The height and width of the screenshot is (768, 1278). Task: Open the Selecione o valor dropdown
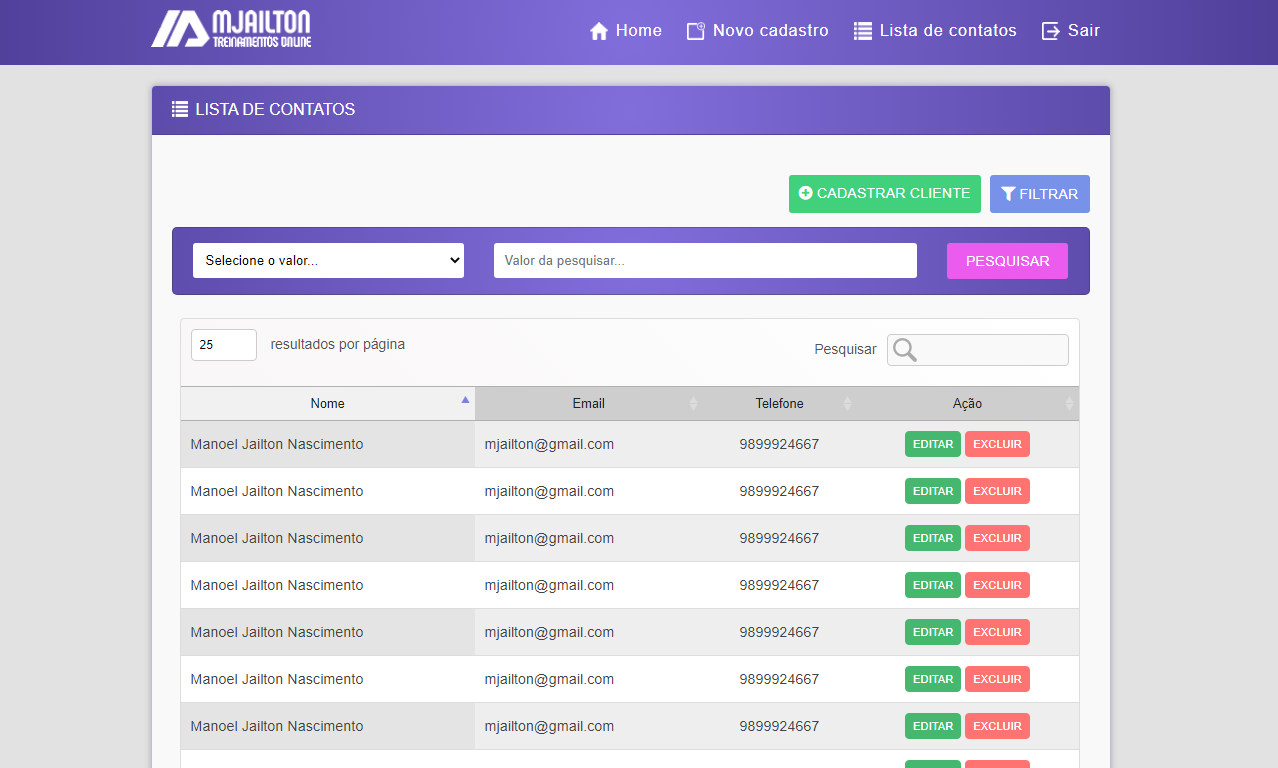click(x=328, y=260)
